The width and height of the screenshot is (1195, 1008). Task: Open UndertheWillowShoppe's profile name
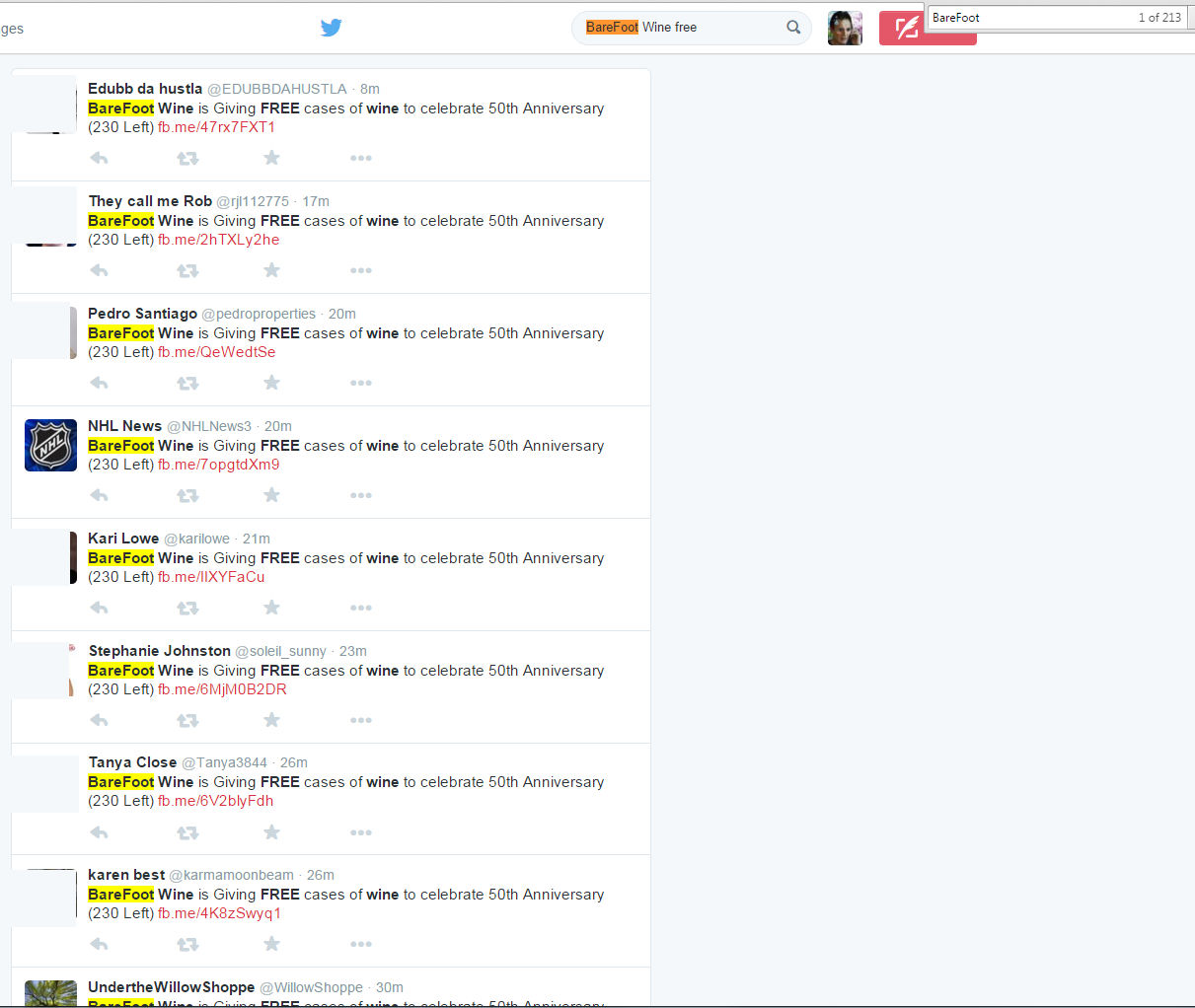click(171, 987)
